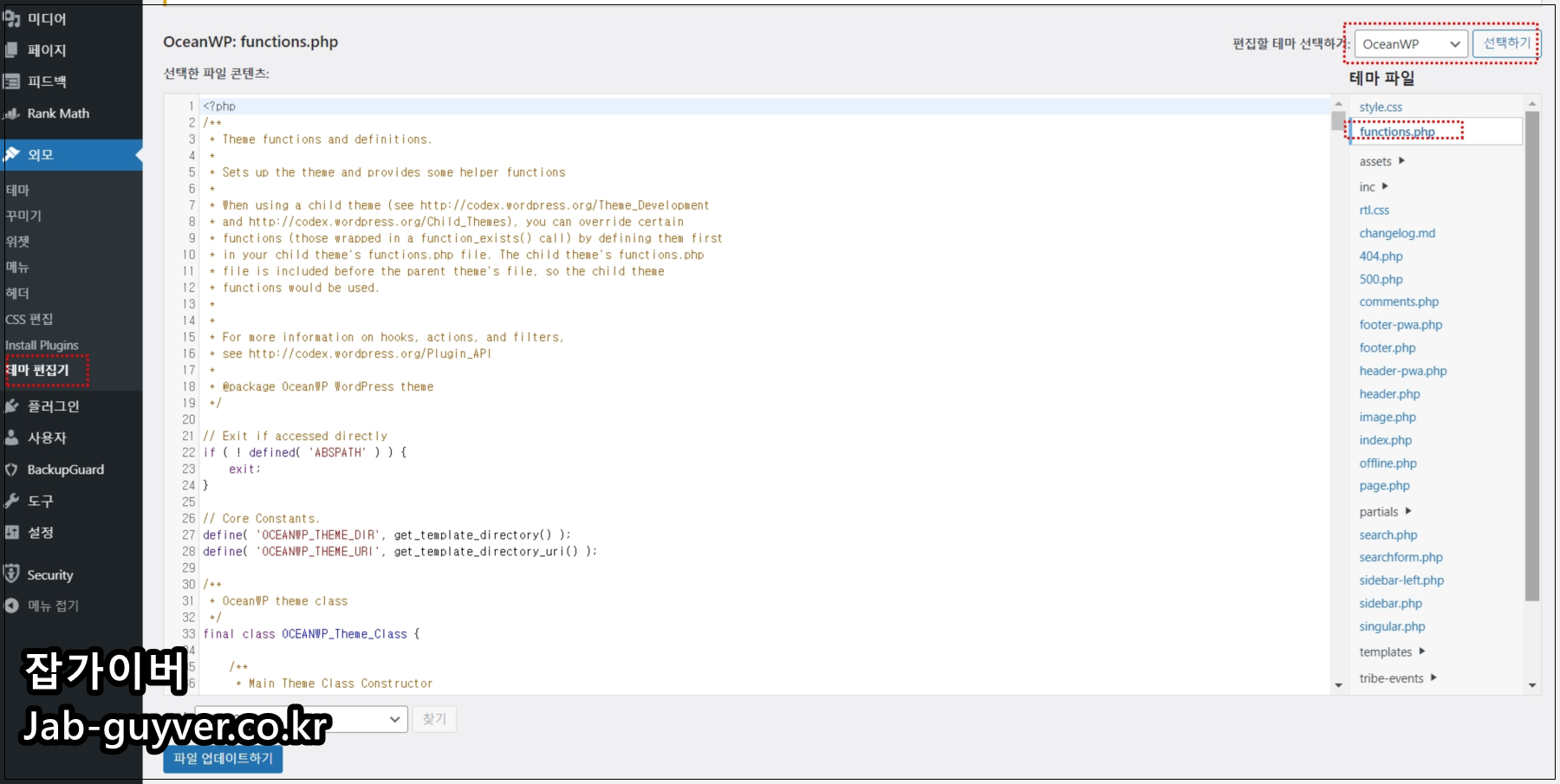Viewport: 1560px width, 784px height.
Task: Open header-pwa.php theme file
Action: 1403,371
